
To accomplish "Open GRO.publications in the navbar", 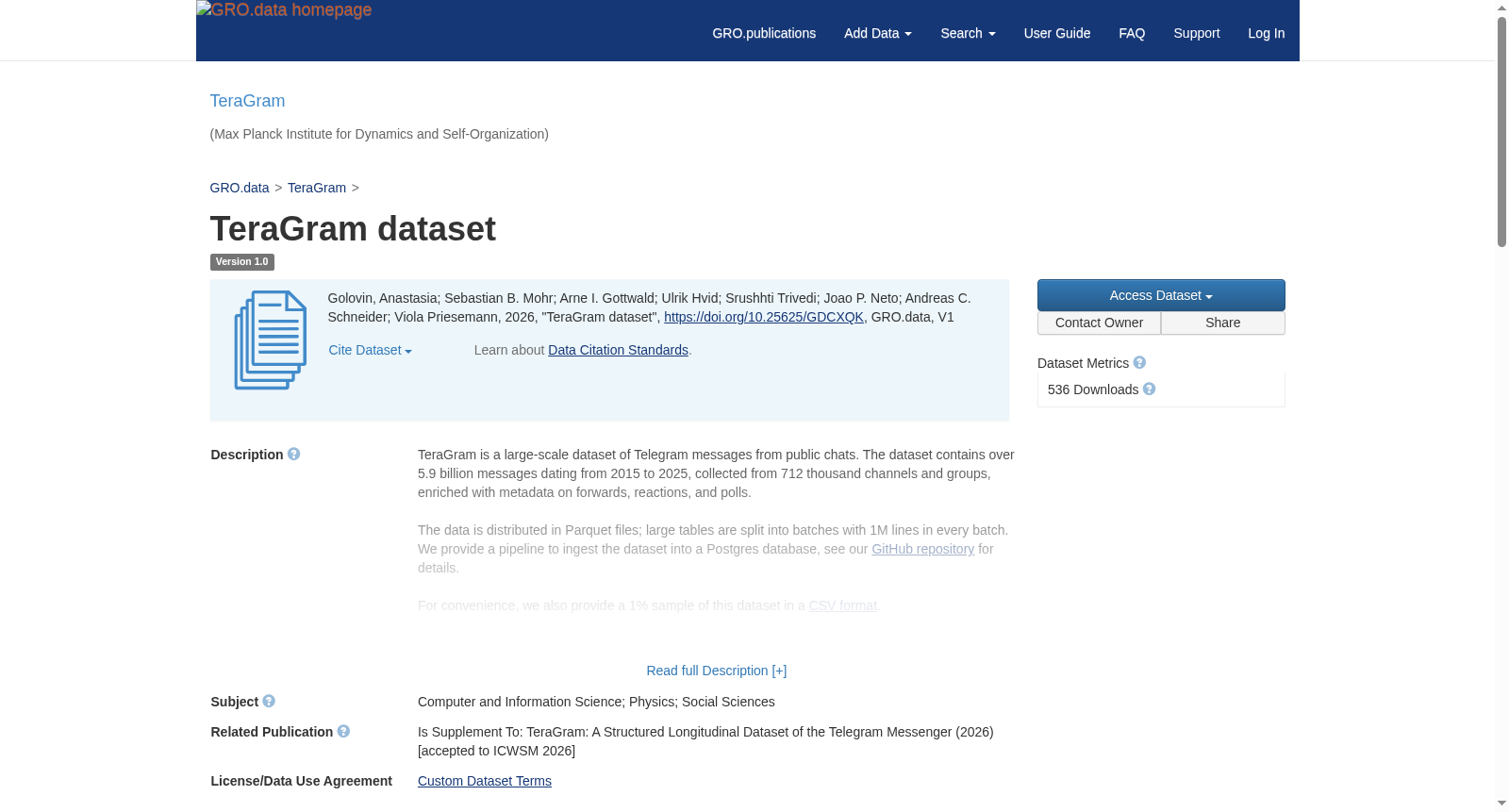I will click(764, 33).
